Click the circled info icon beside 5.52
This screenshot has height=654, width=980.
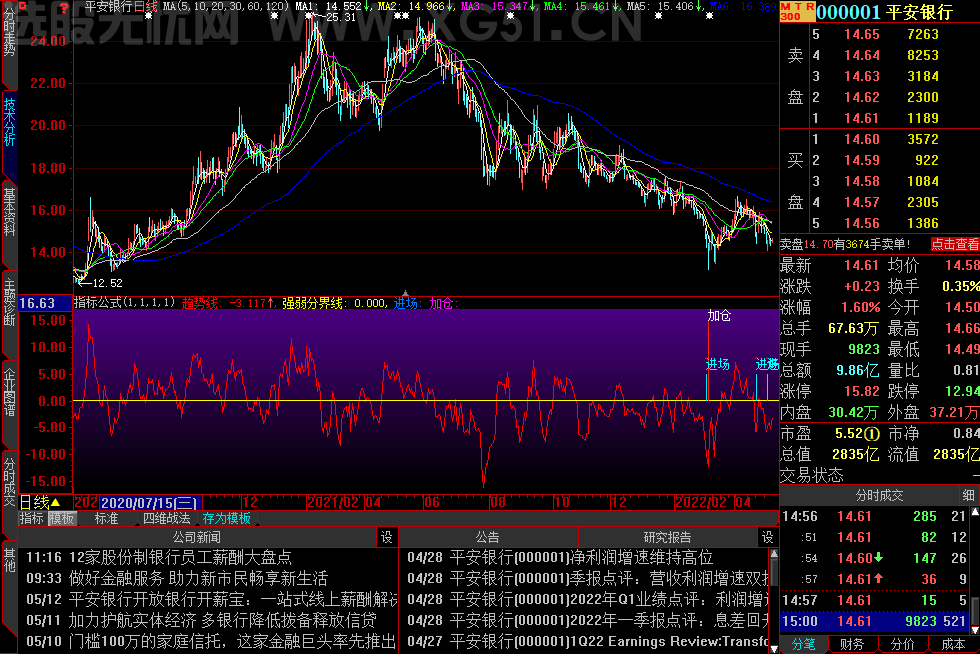pos(872,433)
